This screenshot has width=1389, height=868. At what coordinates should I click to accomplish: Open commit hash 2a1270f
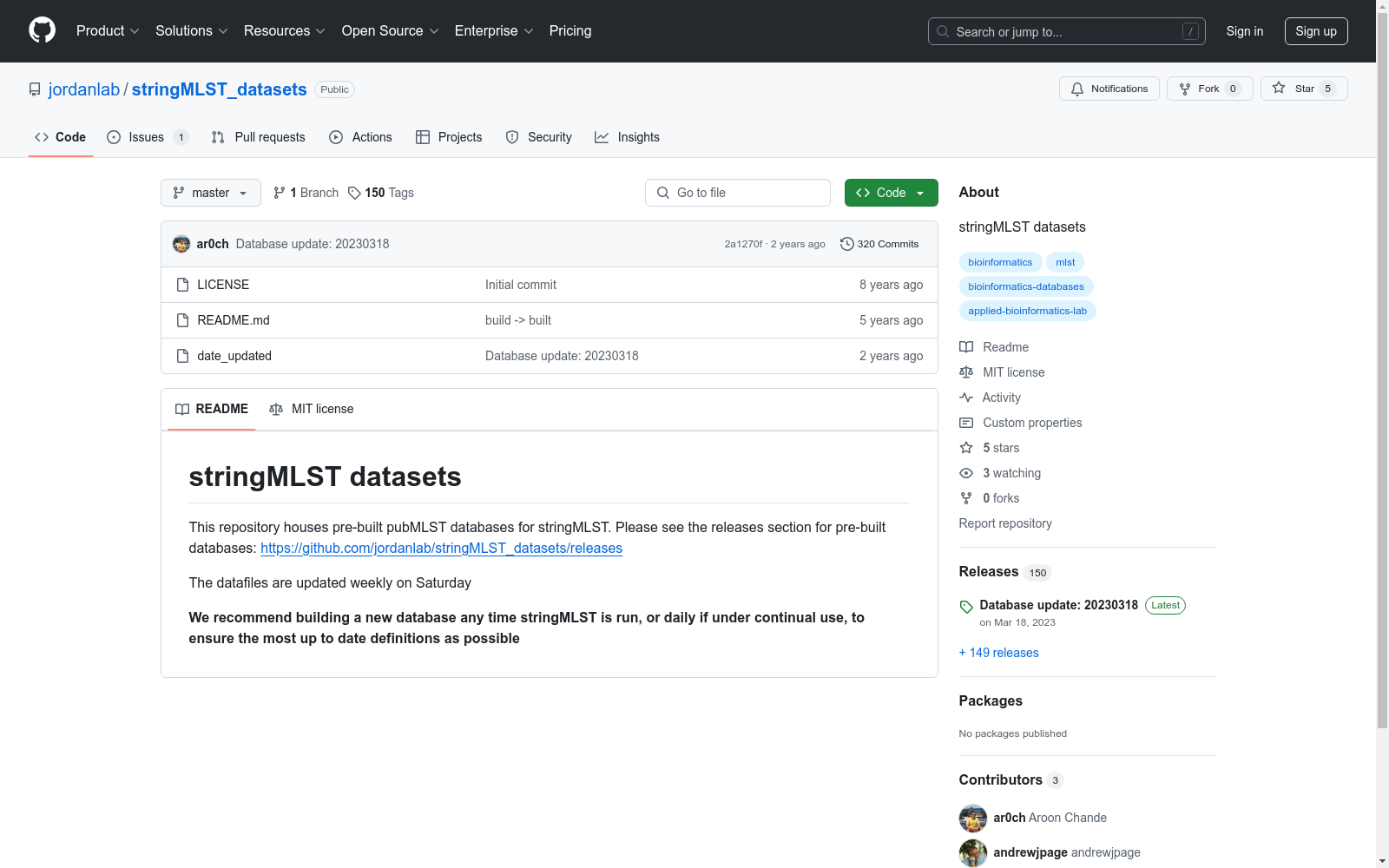point(743,244)
